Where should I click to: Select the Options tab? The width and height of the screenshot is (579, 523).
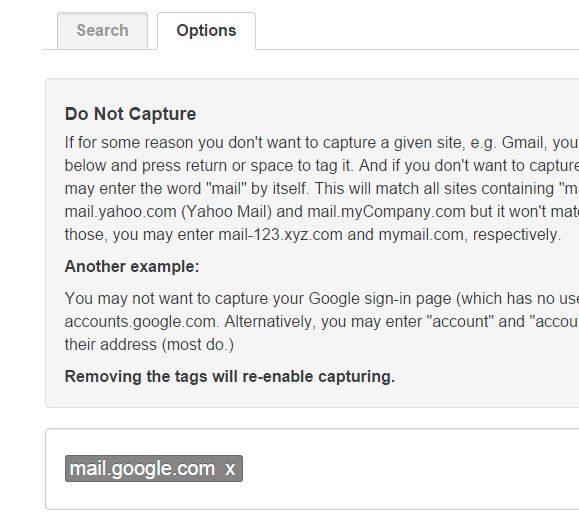point(206,31)
